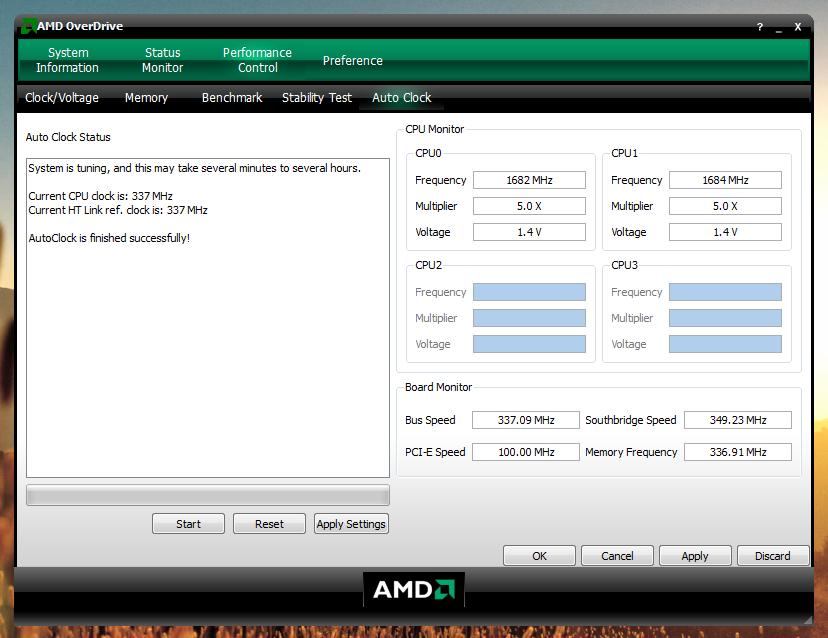Viewport: 828px width, 638px height.
Task: Switch to the Memory tab
Action: pyautogui.click(x=146, y=98)
